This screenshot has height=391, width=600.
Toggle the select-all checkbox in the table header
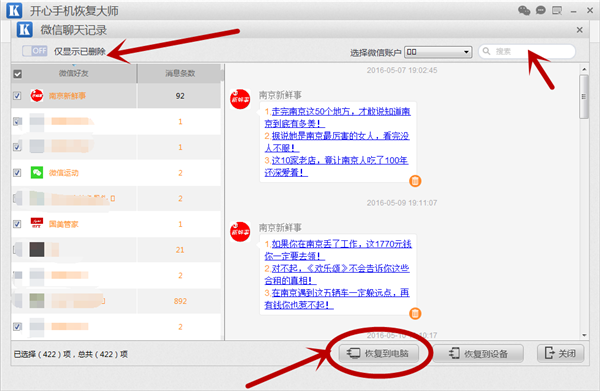[18, 73]
